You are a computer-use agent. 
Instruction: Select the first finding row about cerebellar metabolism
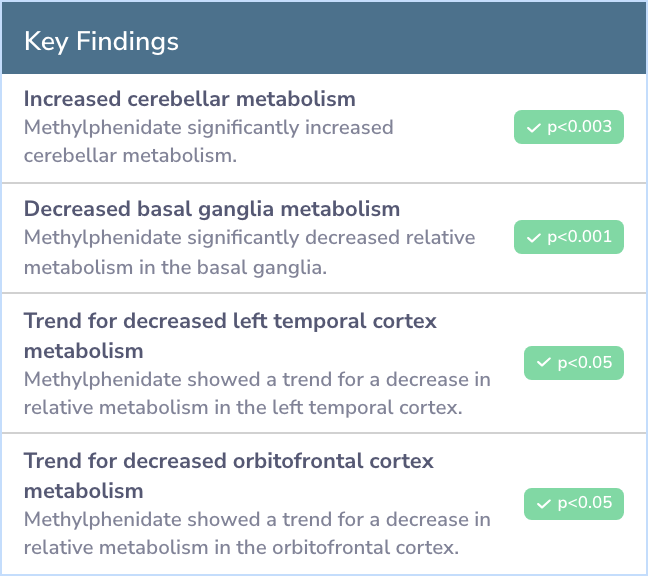point(324,128)
